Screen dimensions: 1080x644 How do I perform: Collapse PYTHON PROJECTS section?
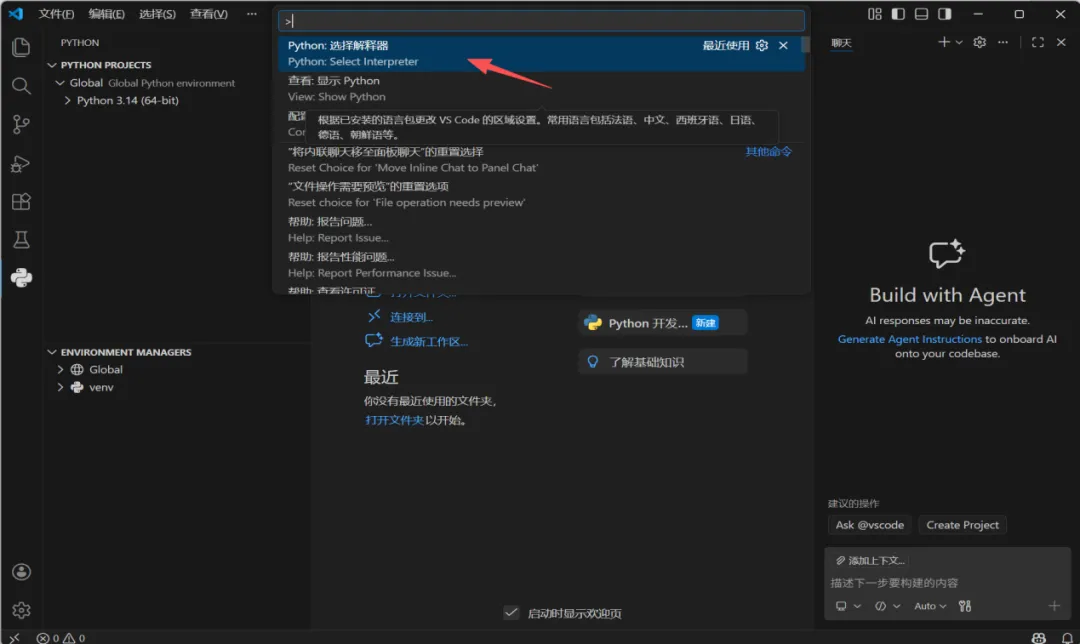[52, 65]
